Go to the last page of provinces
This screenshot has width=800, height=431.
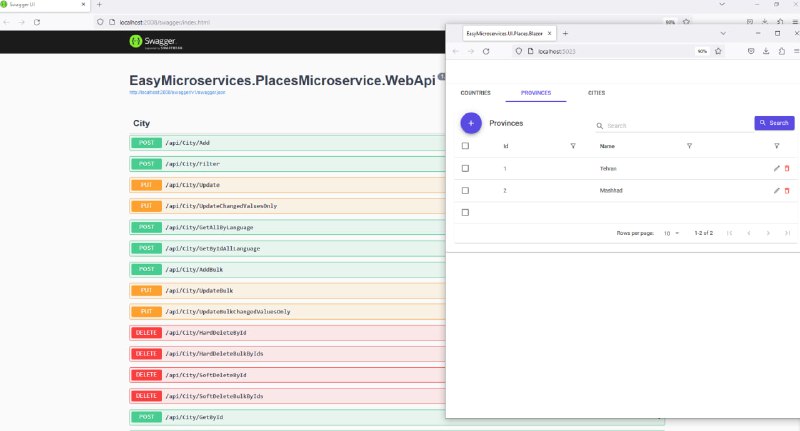pos(787,233)
